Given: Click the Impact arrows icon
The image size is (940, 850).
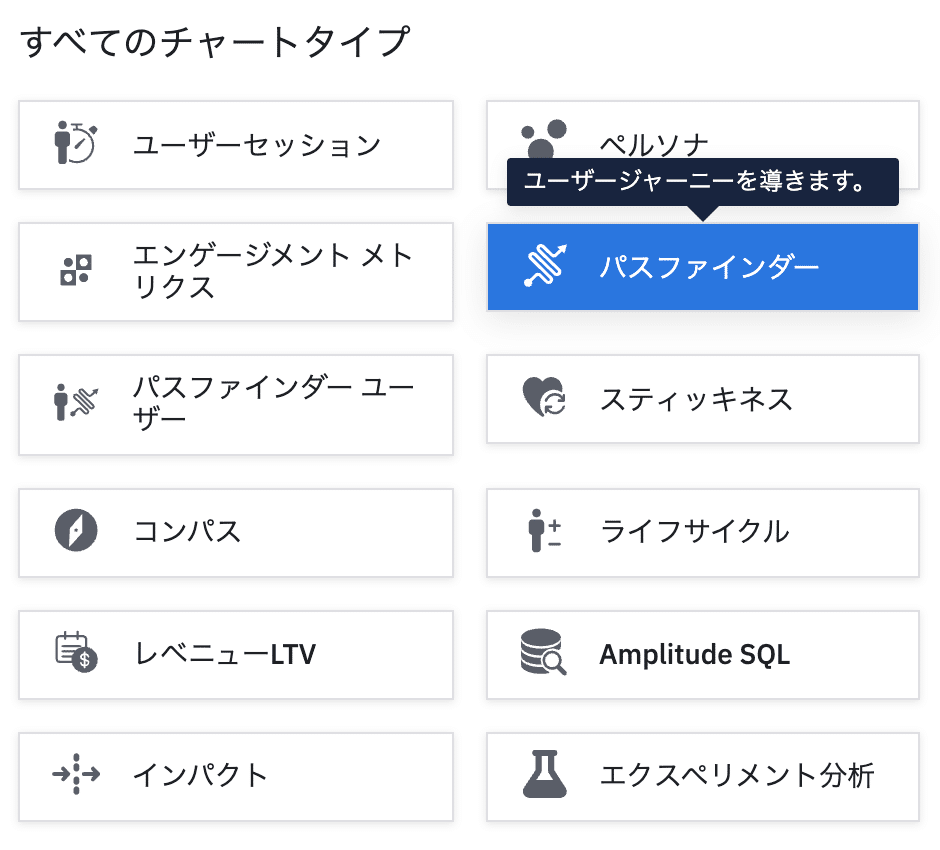Looking at the screenshot, I should click(x=76, y=775).
